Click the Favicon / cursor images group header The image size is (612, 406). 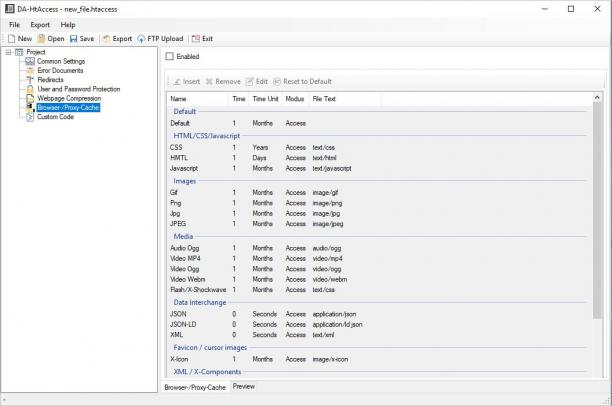(210, 347)
